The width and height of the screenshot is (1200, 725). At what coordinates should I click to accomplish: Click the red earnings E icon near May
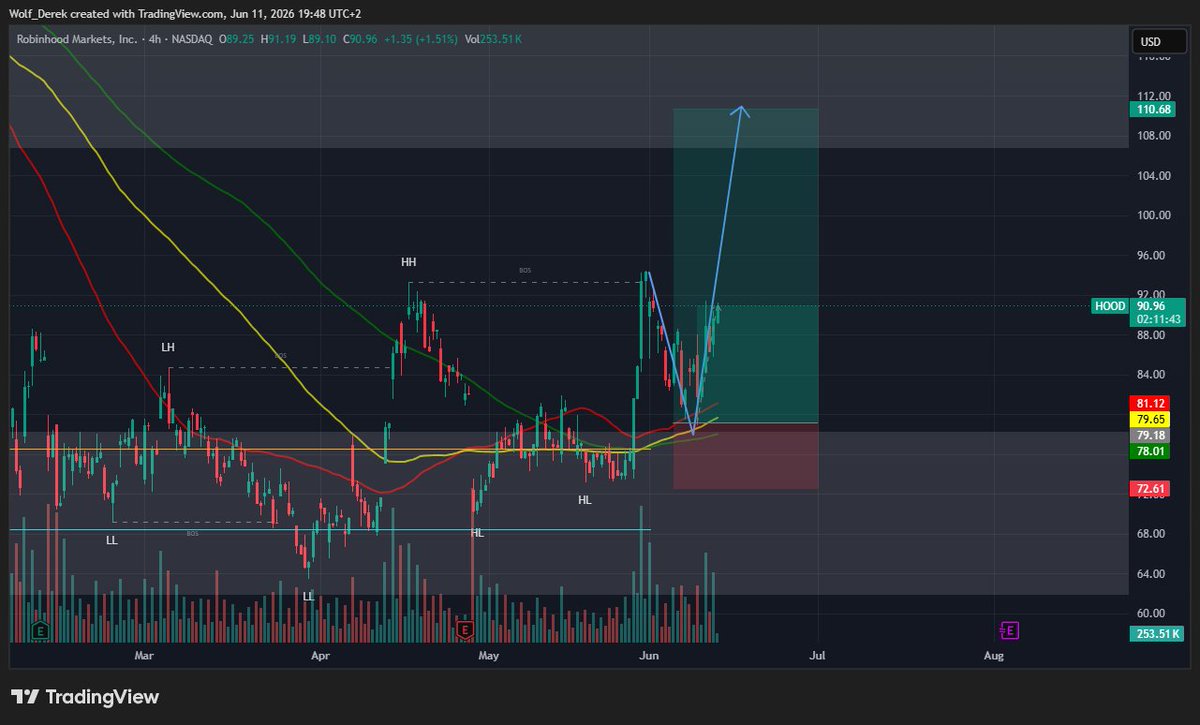pyautogui.click(x=464, y=630)
